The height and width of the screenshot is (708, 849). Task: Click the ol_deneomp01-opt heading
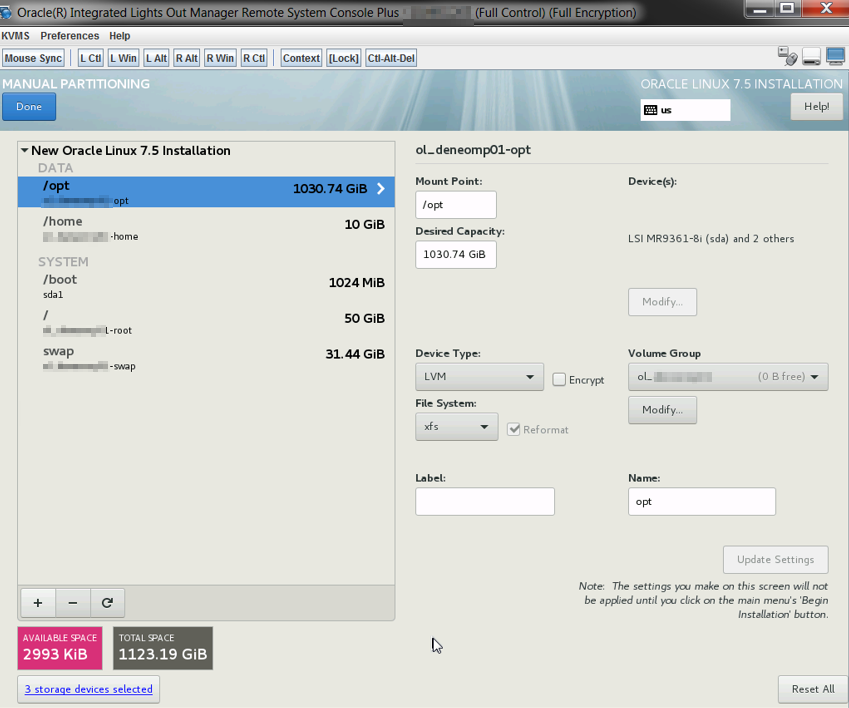point(473,150)
